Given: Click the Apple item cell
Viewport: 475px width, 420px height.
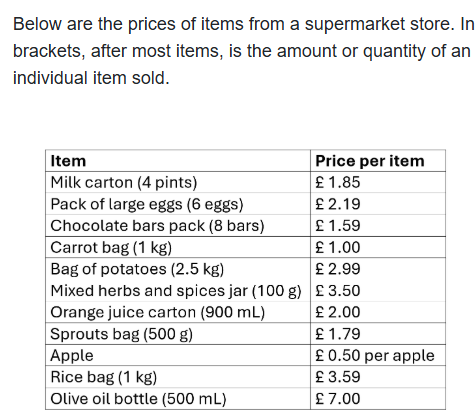Looking at the screenshot, I should (x=178, y=355).
